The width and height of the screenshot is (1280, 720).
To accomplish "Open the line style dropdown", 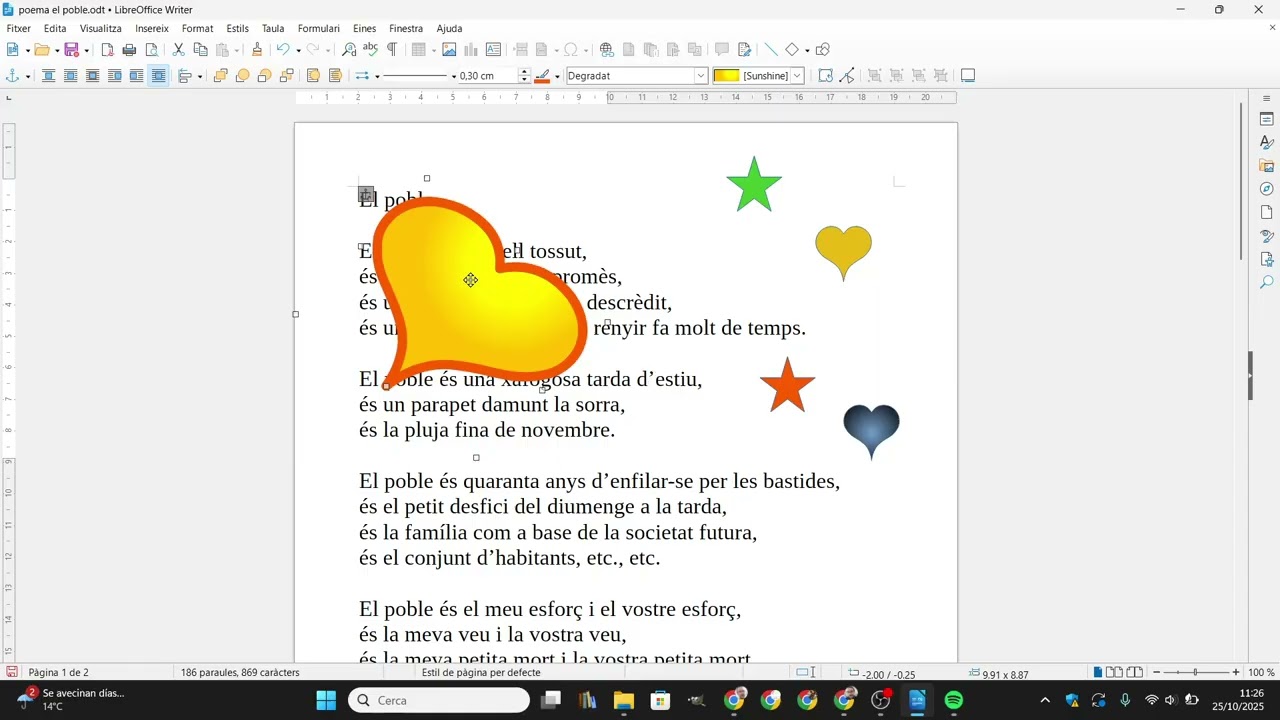I will (x=453, y=76).
